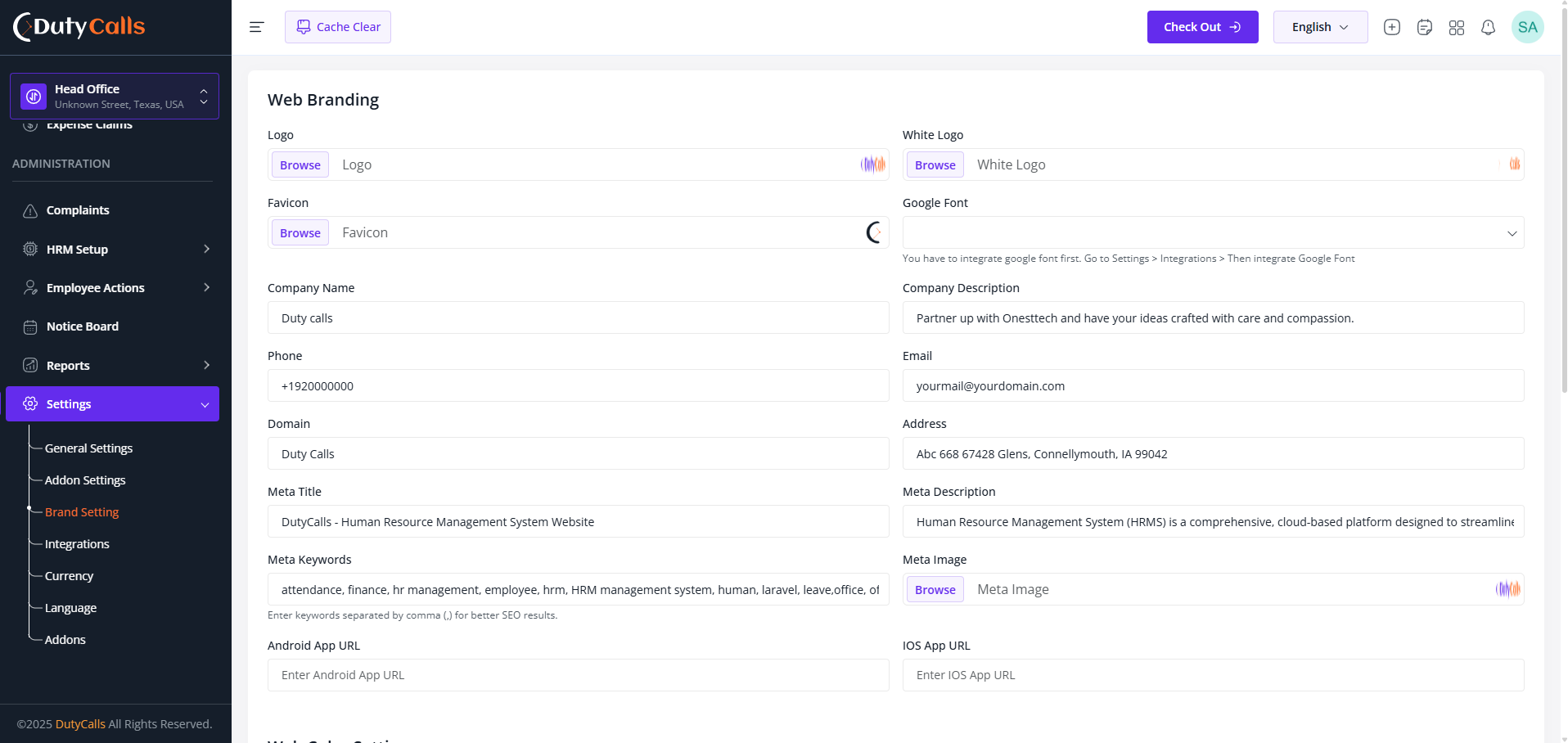
Task: Browse for a Favicon file
Action: coord(300,232)
